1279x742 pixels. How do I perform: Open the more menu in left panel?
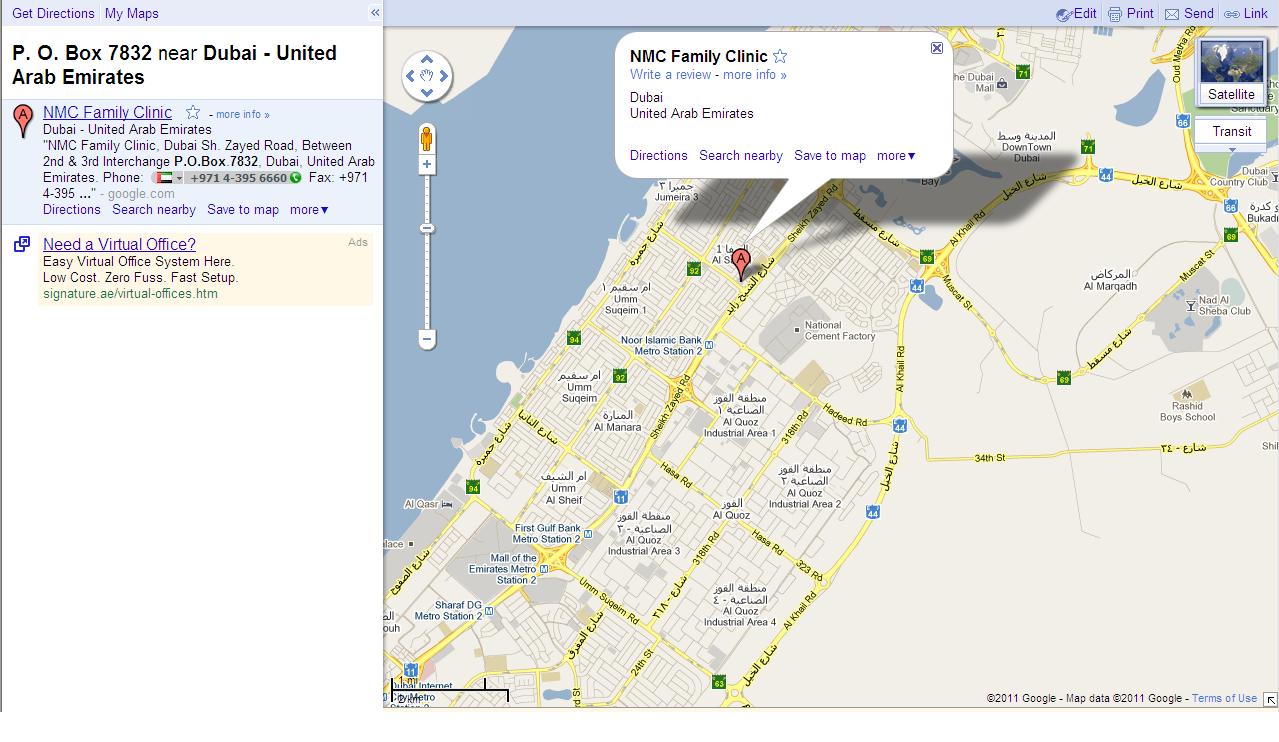point(309,210)
